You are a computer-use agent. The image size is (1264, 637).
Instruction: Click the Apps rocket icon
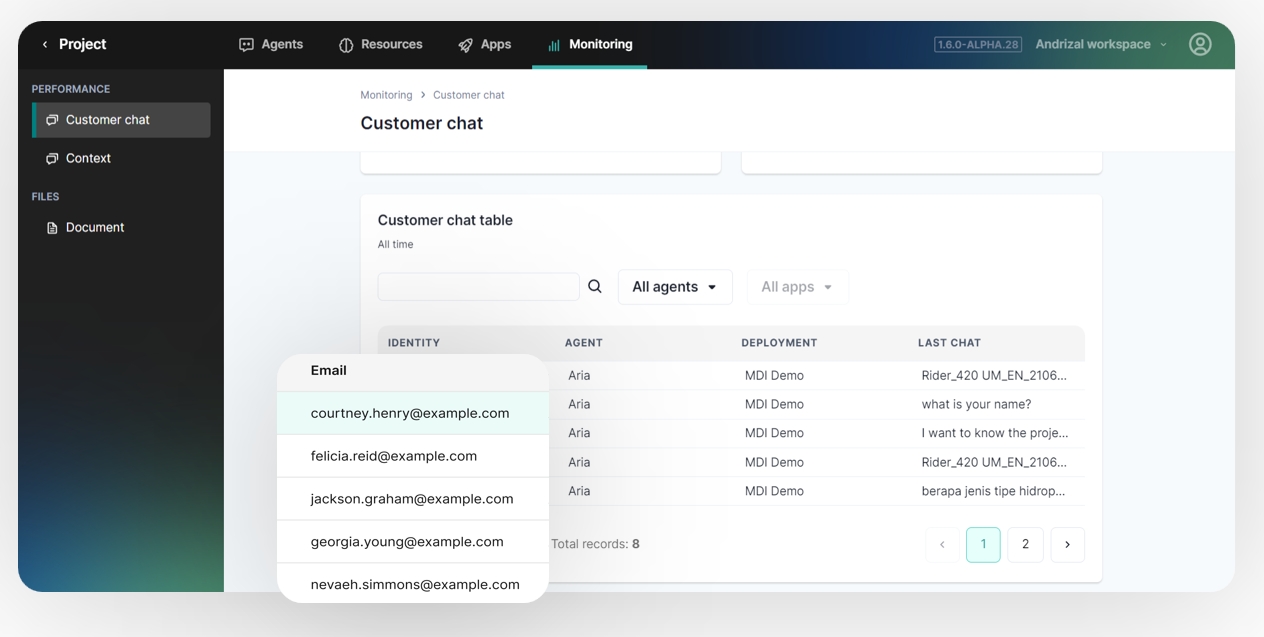466,45
